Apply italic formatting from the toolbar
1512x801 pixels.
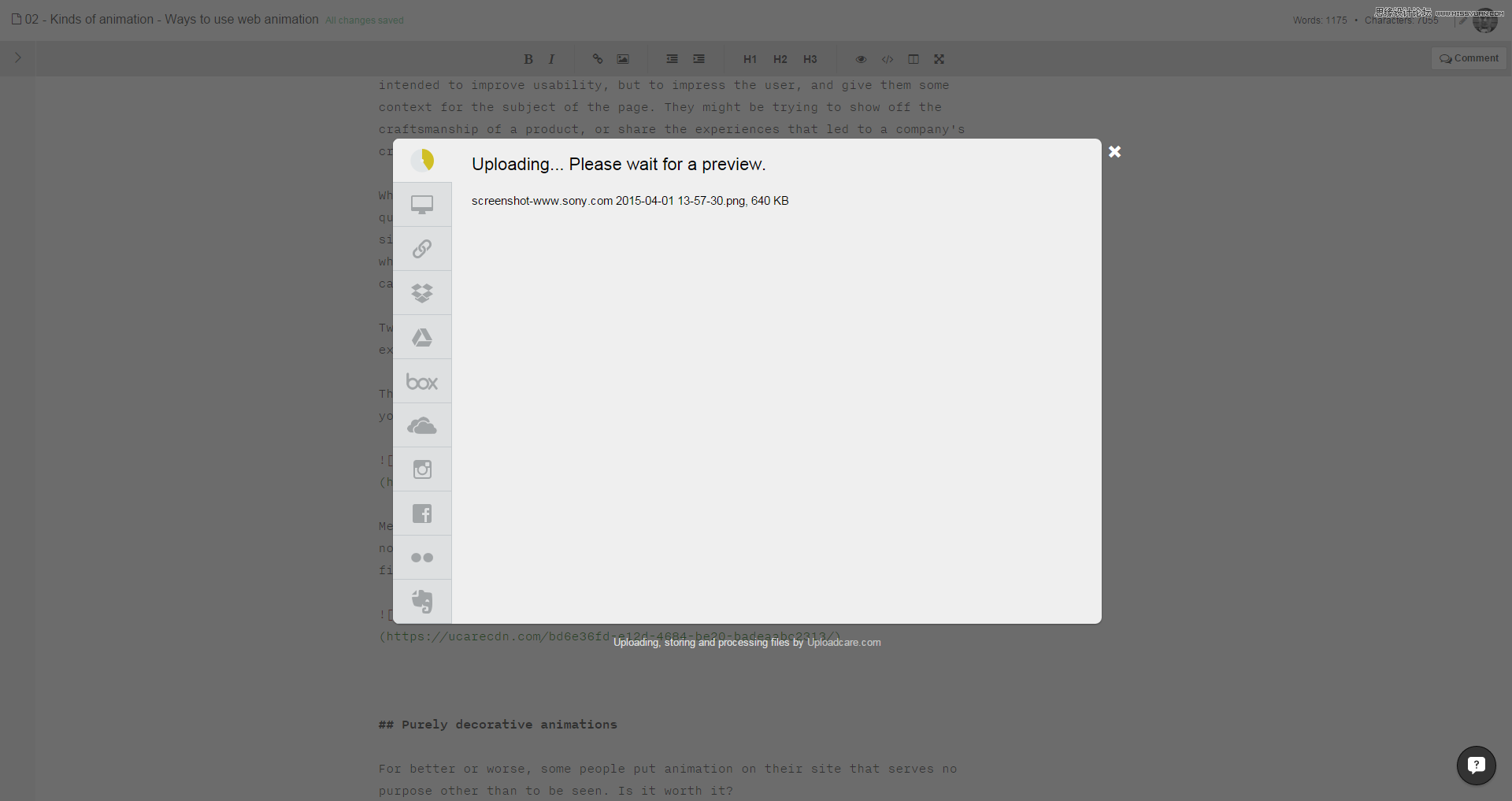[551, 59]
